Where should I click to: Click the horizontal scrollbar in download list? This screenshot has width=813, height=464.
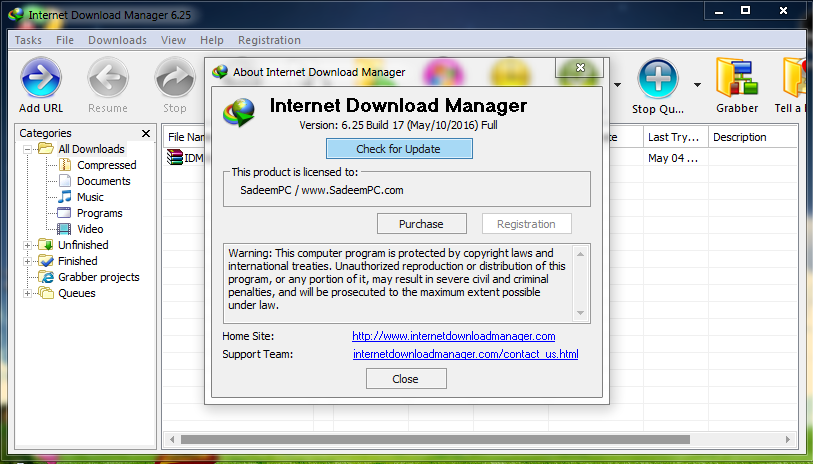click(x=435, y=440)
